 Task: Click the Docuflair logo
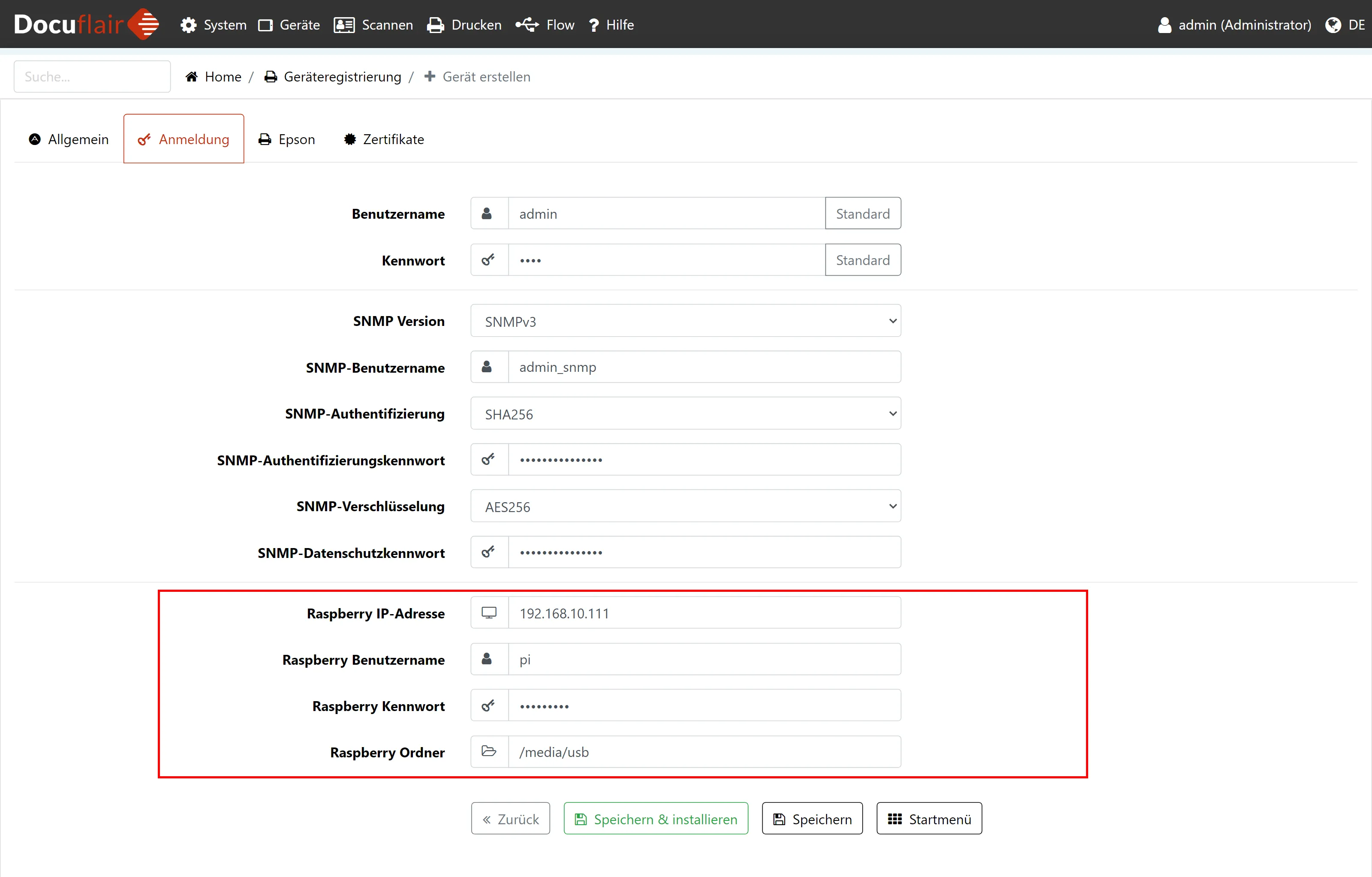(86, 24)
